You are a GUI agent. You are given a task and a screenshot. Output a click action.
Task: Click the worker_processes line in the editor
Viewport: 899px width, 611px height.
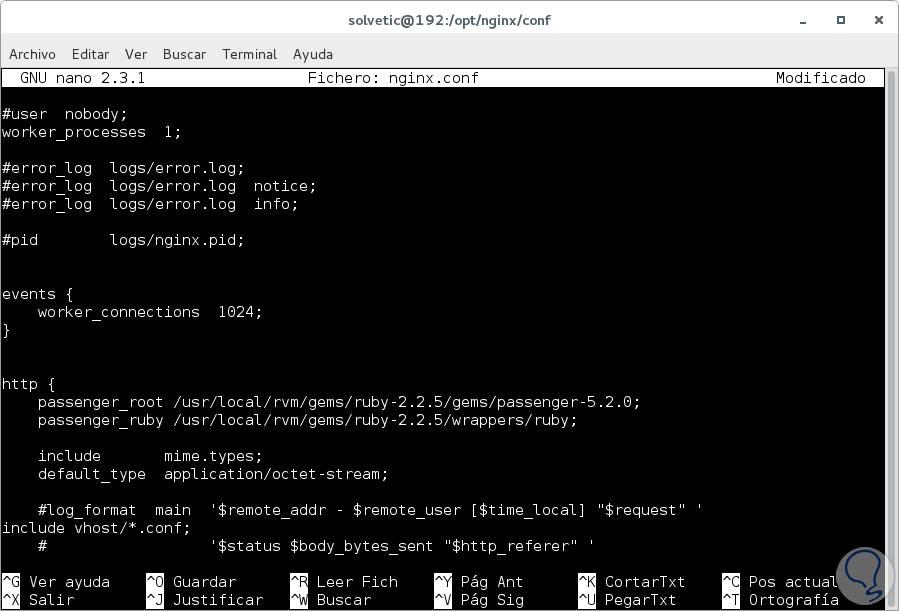tap(90, 132)
